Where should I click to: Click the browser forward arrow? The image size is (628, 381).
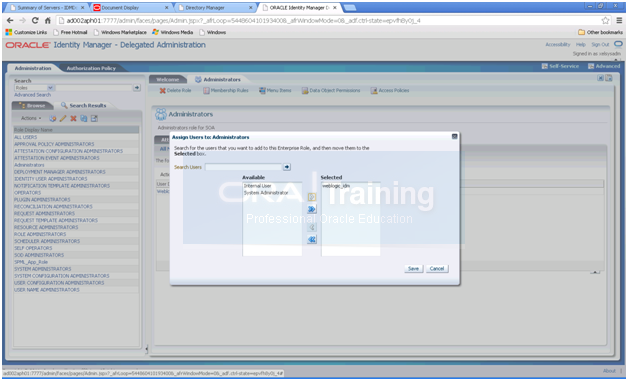pos(22,20)
